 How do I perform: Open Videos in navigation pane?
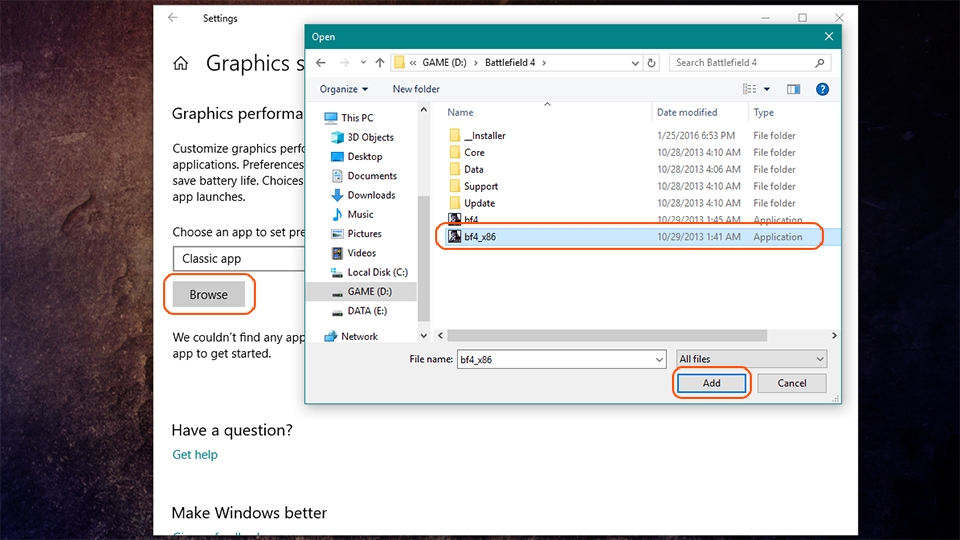pos(353,253)
